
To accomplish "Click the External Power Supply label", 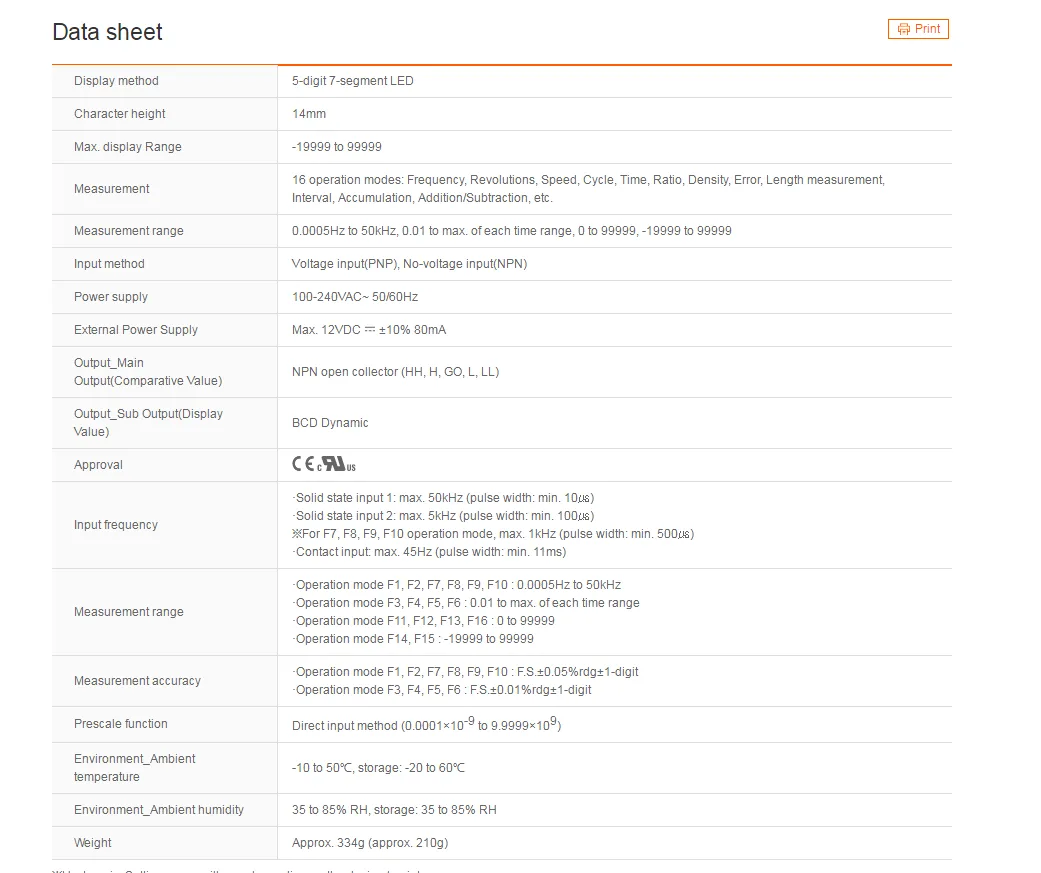I will pyautogui.click(x=135, y=330).
